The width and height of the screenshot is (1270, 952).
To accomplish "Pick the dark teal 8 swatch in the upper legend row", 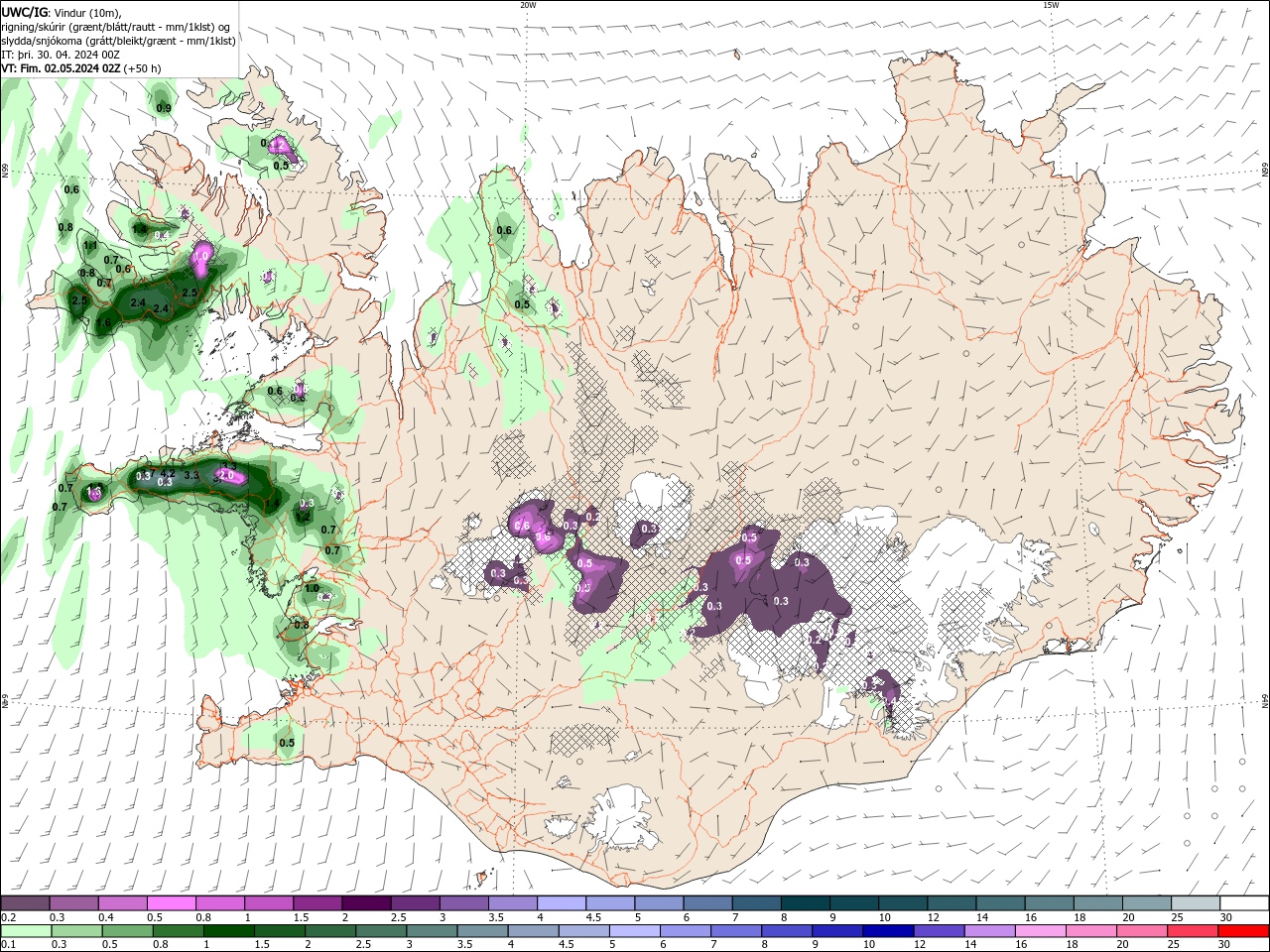I will pos(806,903).
